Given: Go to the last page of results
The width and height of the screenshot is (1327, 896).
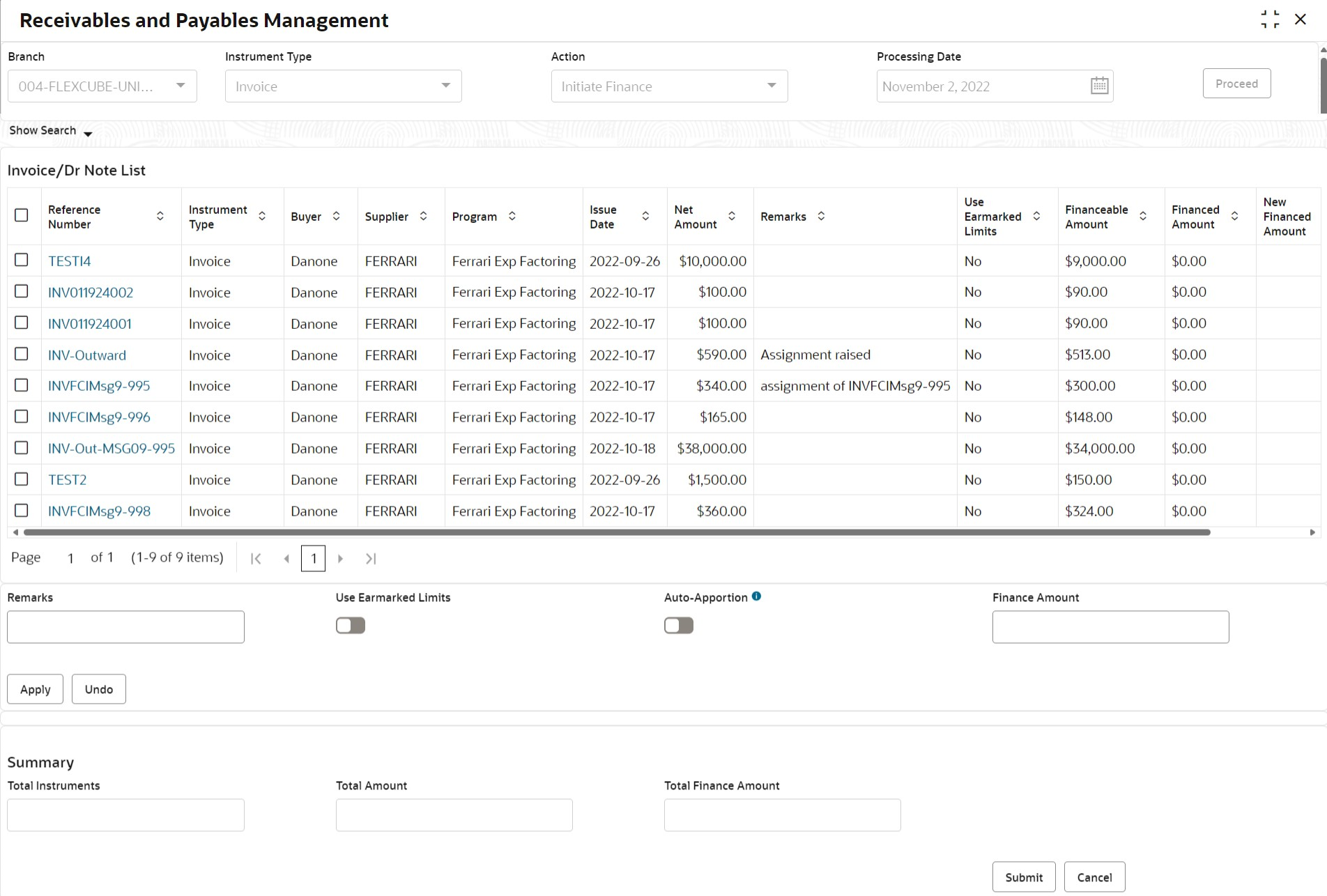Looking at the screenshot, I should tap(371, 559).
